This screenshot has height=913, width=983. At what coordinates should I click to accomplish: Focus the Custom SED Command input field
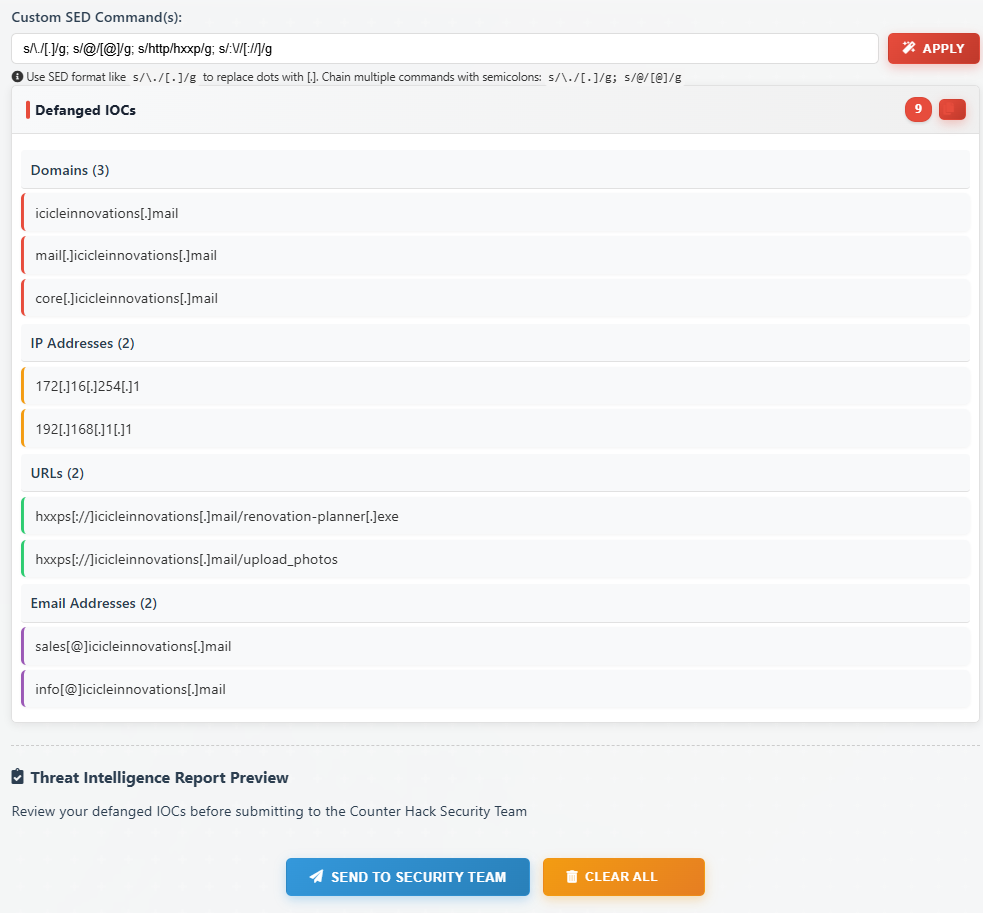(x=444, y=48)
